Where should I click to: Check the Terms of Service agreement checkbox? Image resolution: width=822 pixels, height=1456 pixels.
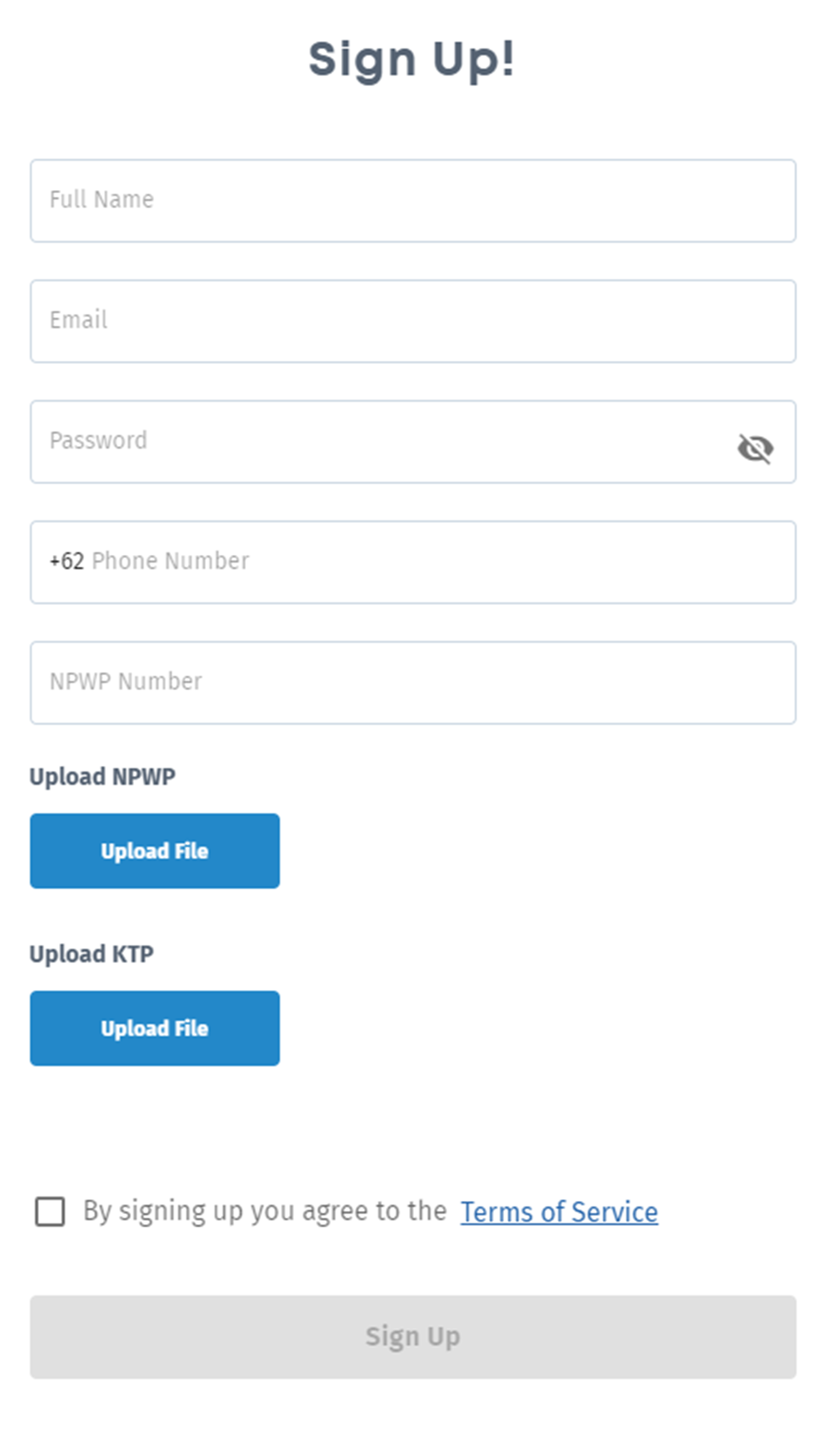pyautogui.click(x=50, y=1211)
